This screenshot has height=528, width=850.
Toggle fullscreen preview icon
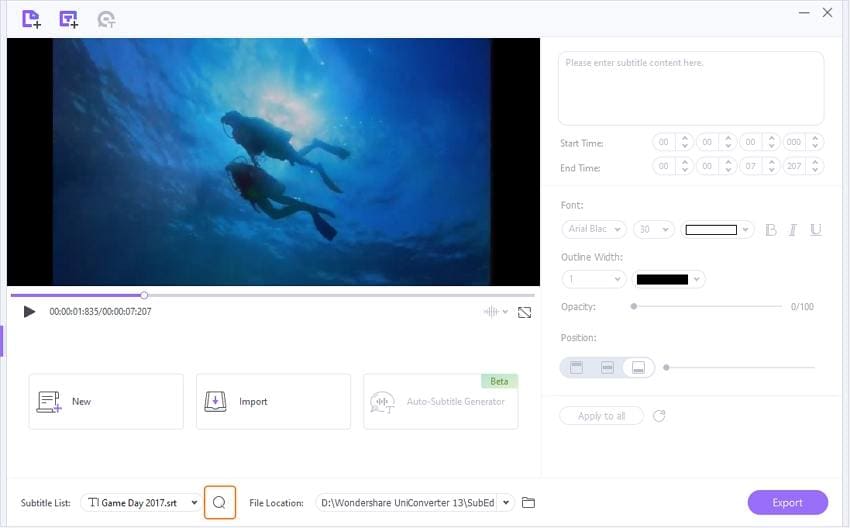(x=524, y=312)
